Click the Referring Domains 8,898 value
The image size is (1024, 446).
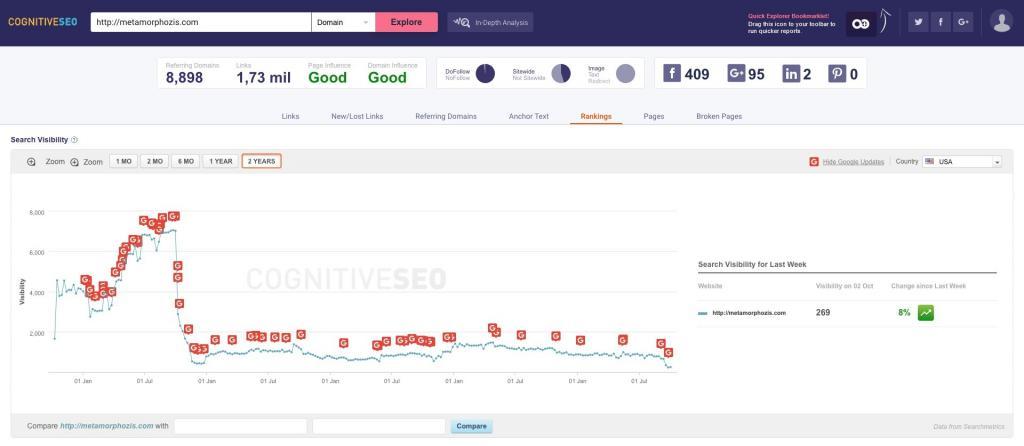tap(184, 78)
